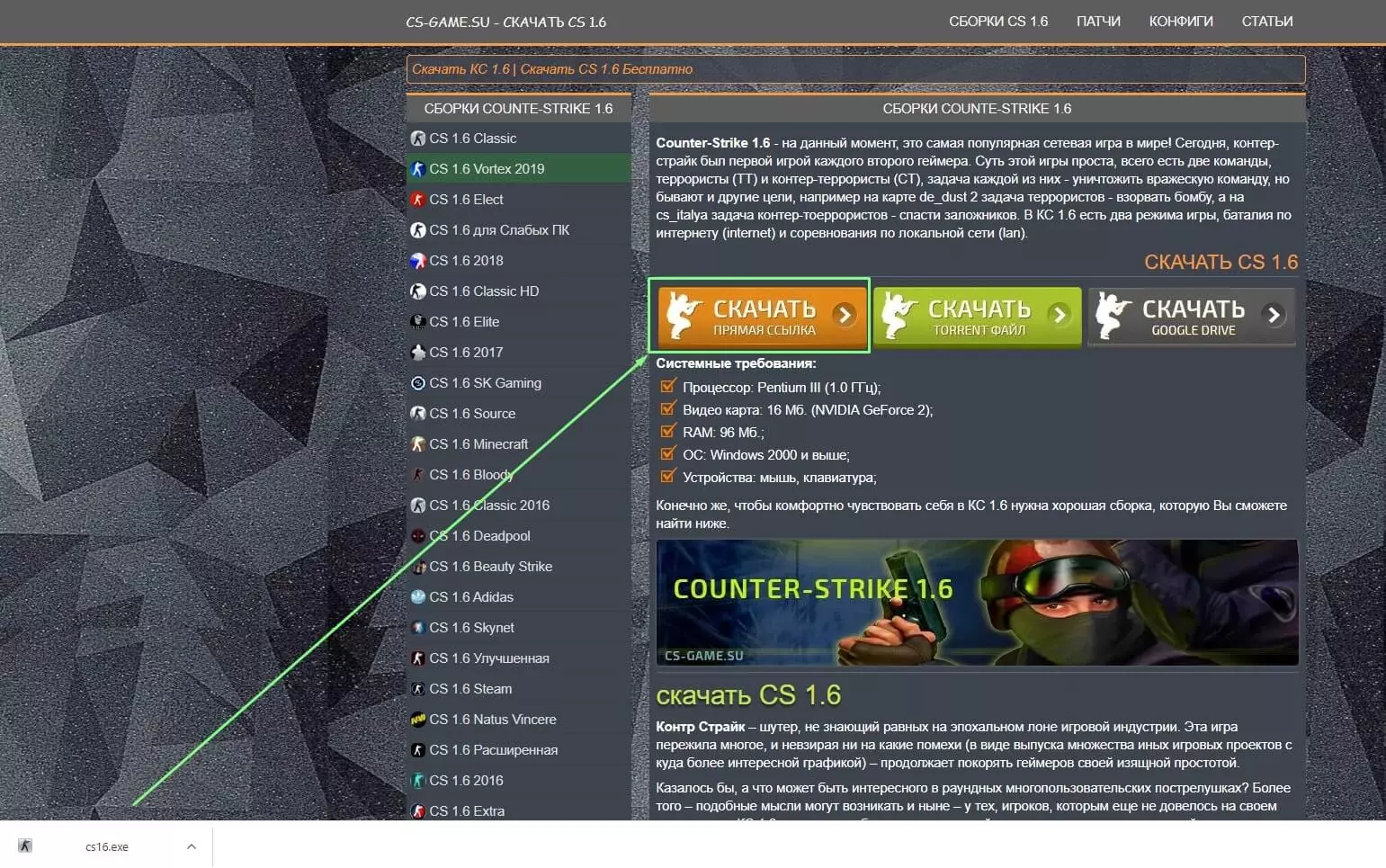Click the CS 1.6 Source icon
Viewport: 1386px width, 868px height.
417,414
